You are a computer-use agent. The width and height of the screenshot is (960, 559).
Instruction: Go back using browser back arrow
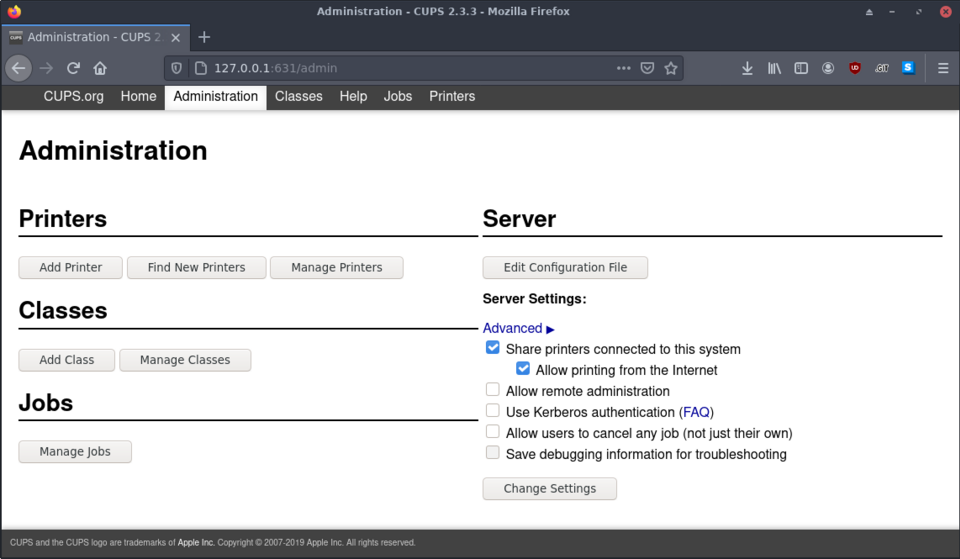[x=18, y=68]
